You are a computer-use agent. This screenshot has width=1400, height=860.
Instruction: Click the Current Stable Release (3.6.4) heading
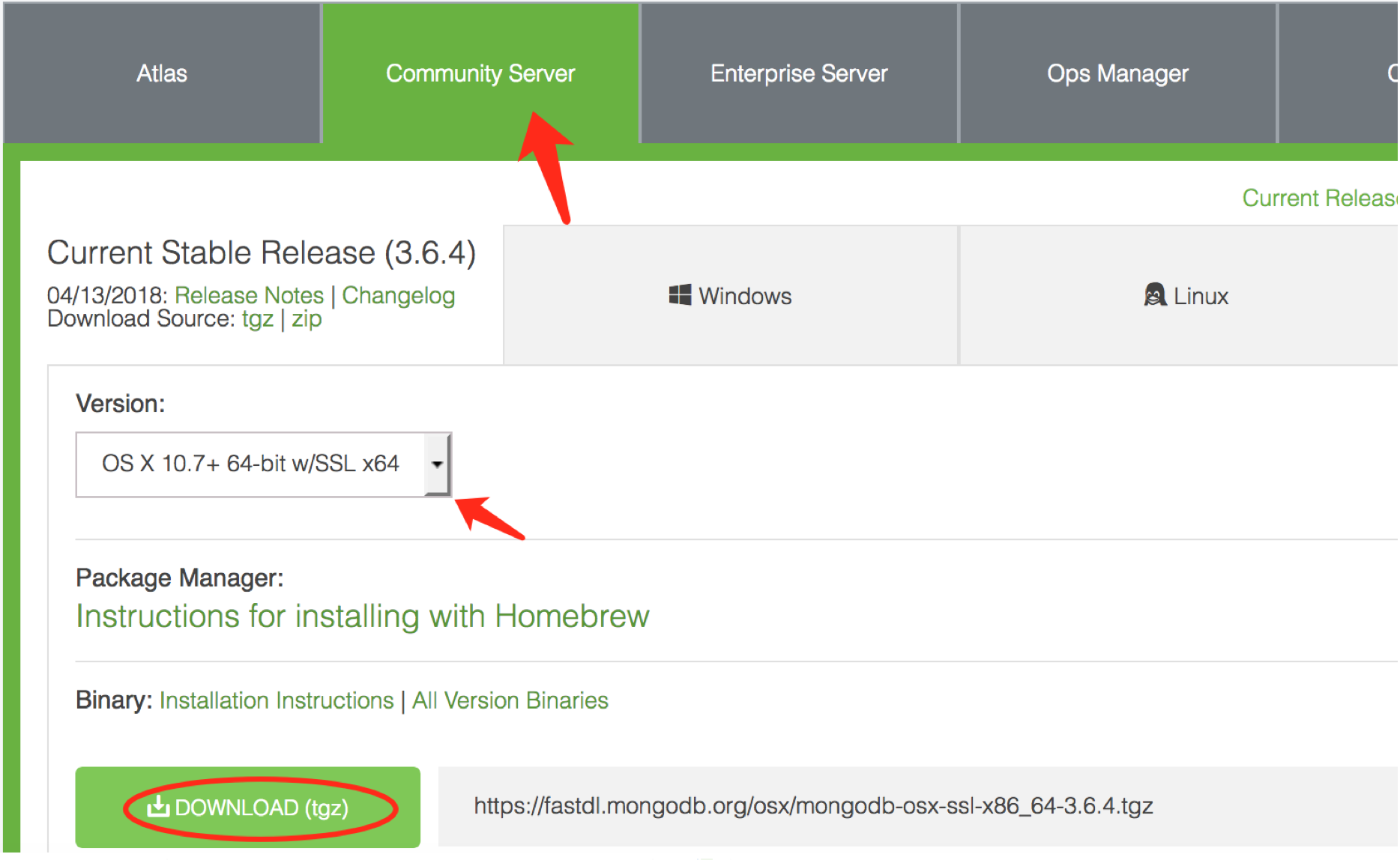pyautogui.click(x=262, y=252)
